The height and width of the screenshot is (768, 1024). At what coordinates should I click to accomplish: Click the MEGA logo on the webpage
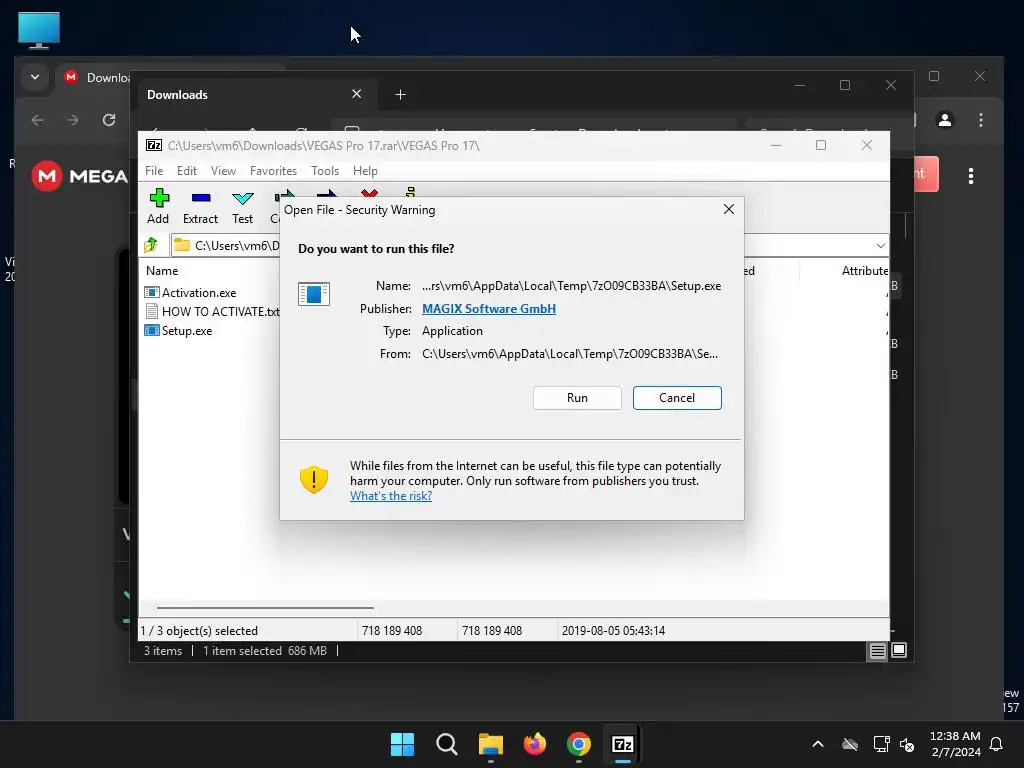pyautogui.click(x=80, y=176)
